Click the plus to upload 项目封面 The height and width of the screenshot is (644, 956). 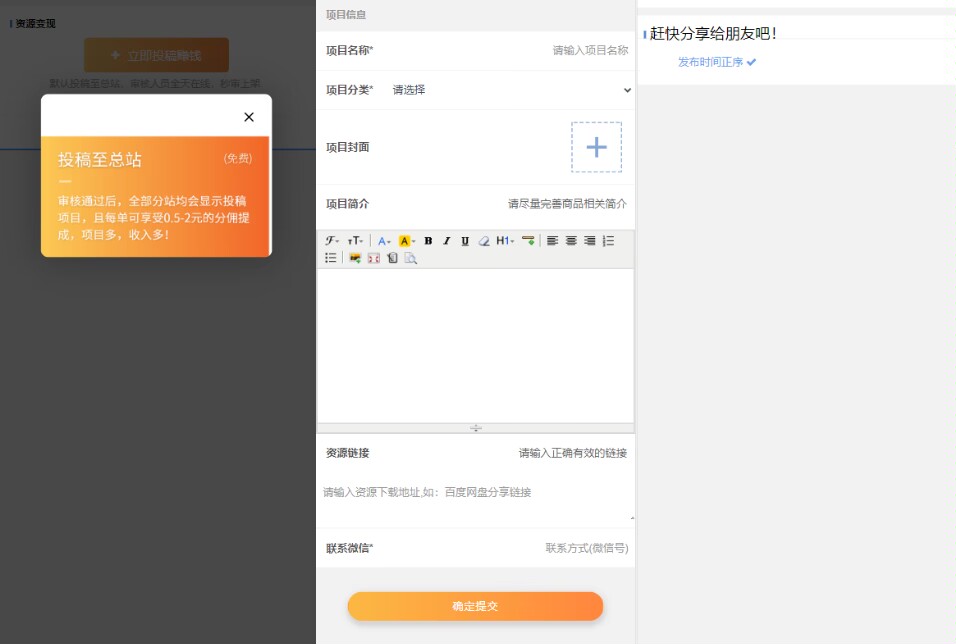(x=596, y=147)
